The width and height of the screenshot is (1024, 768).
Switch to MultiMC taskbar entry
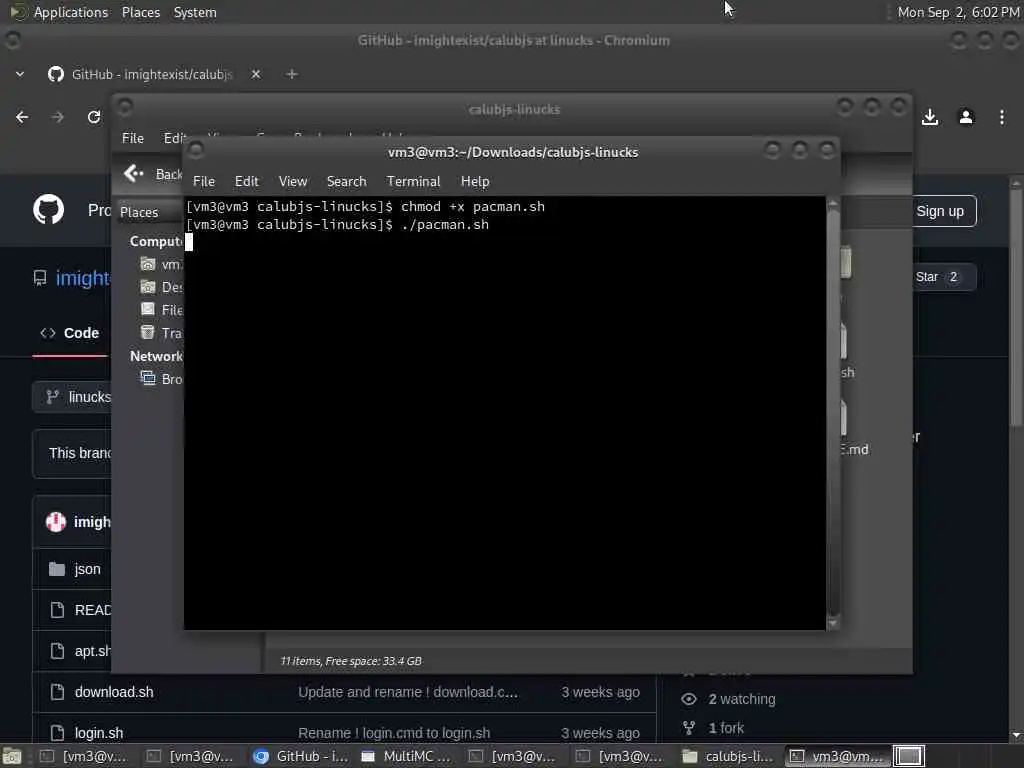408,756
